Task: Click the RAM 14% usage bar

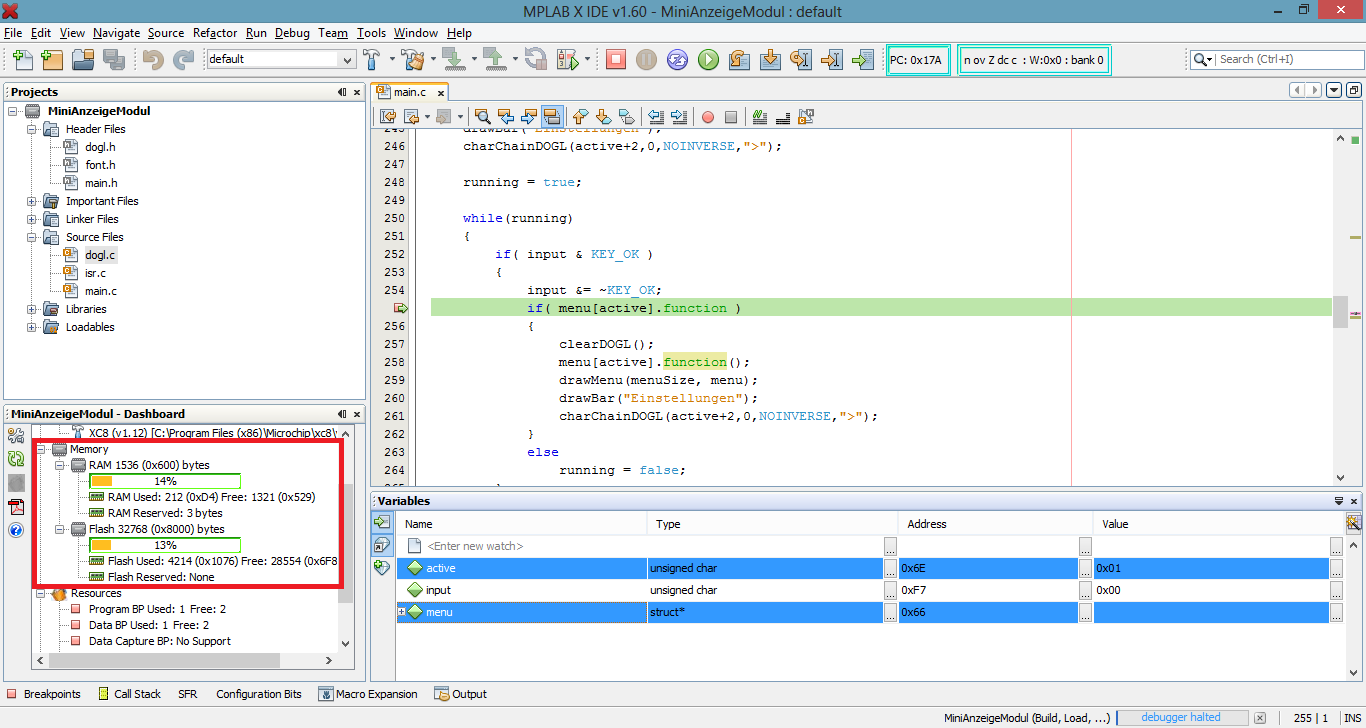Action: click(x=165, y=481)
